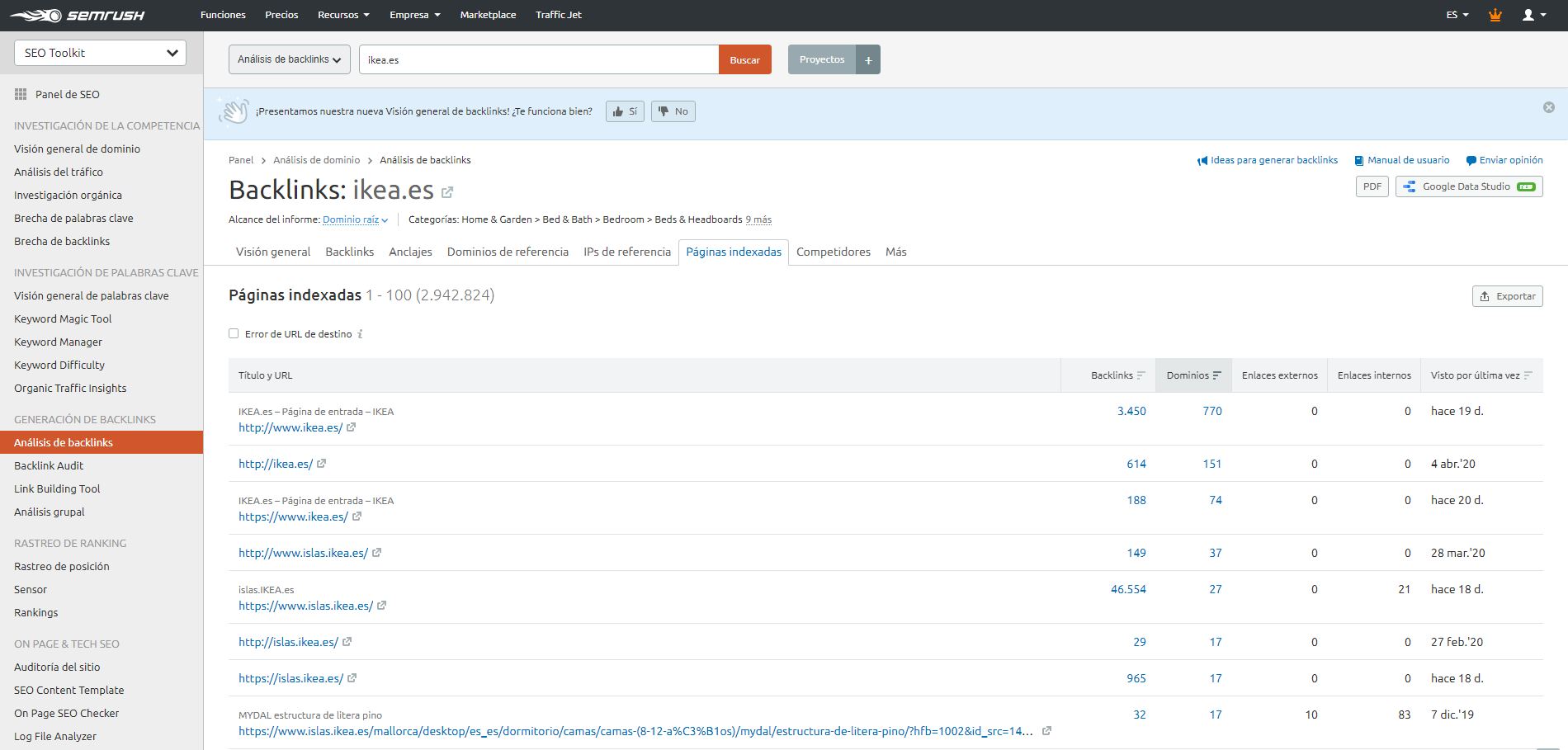The height and width of the screenshot is (750, 1568).
Task: Expand the Recursos menu
Action: 343,15
